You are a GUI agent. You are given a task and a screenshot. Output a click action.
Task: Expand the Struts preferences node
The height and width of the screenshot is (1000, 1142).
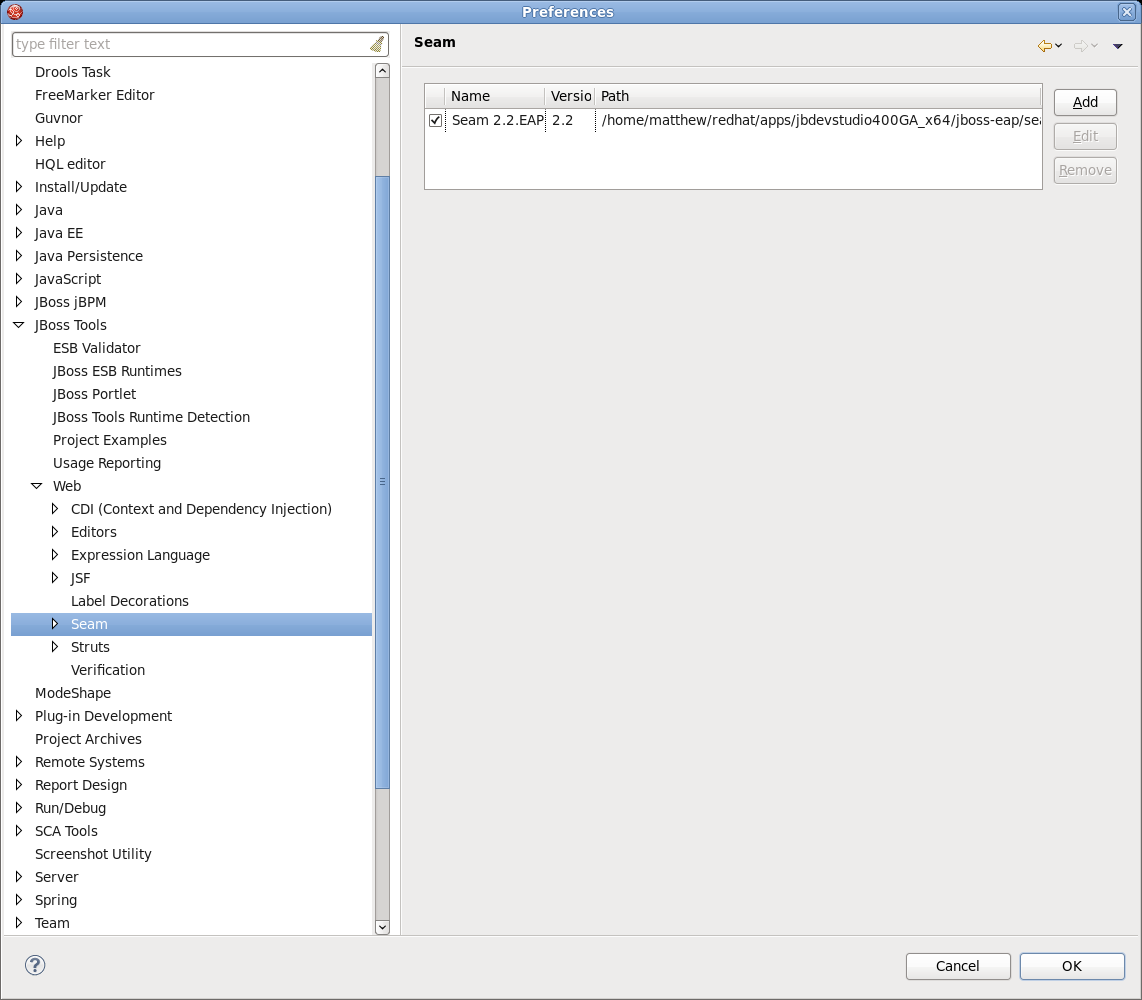(56, 647)
